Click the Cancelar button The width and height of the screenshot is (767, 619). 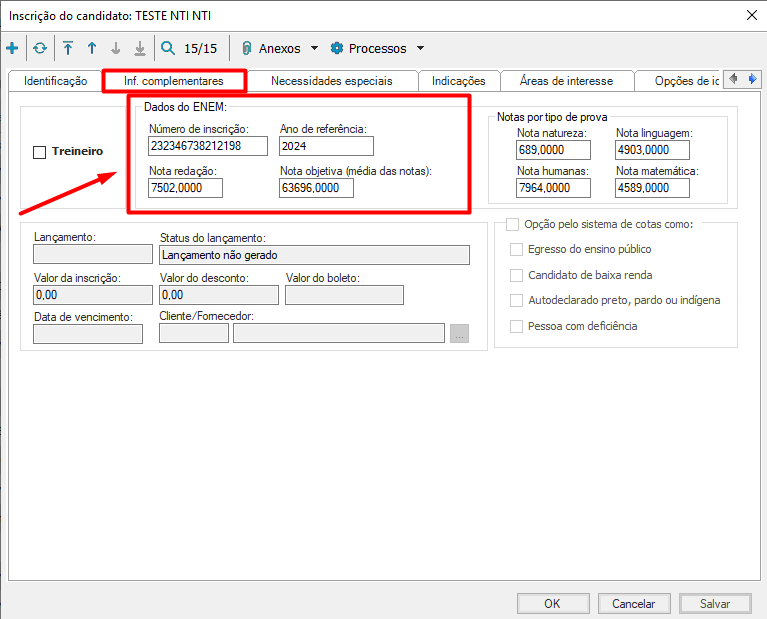[633, 604]
